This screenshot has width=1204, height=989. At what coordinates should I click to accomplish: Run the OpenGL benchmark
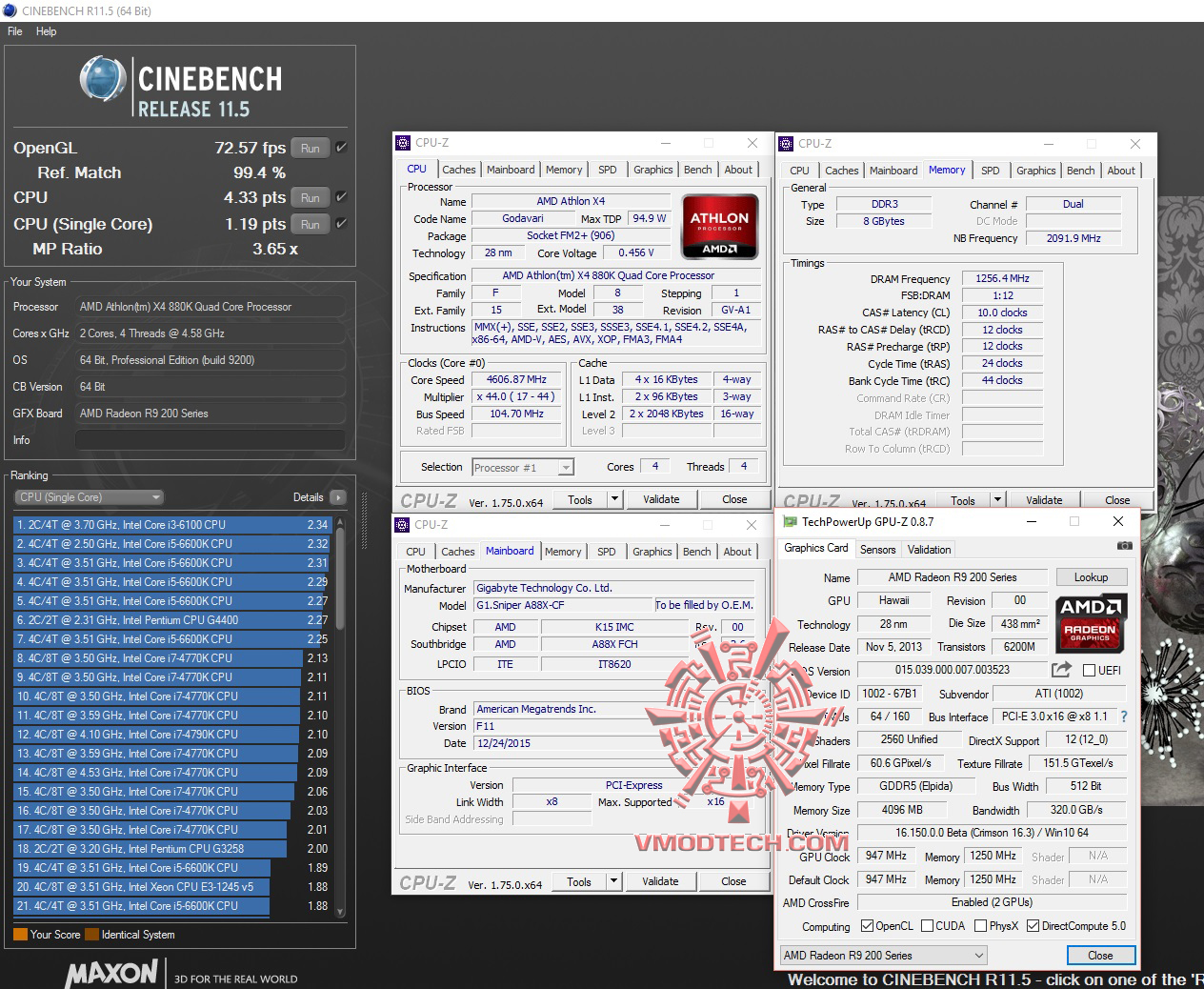311,148
